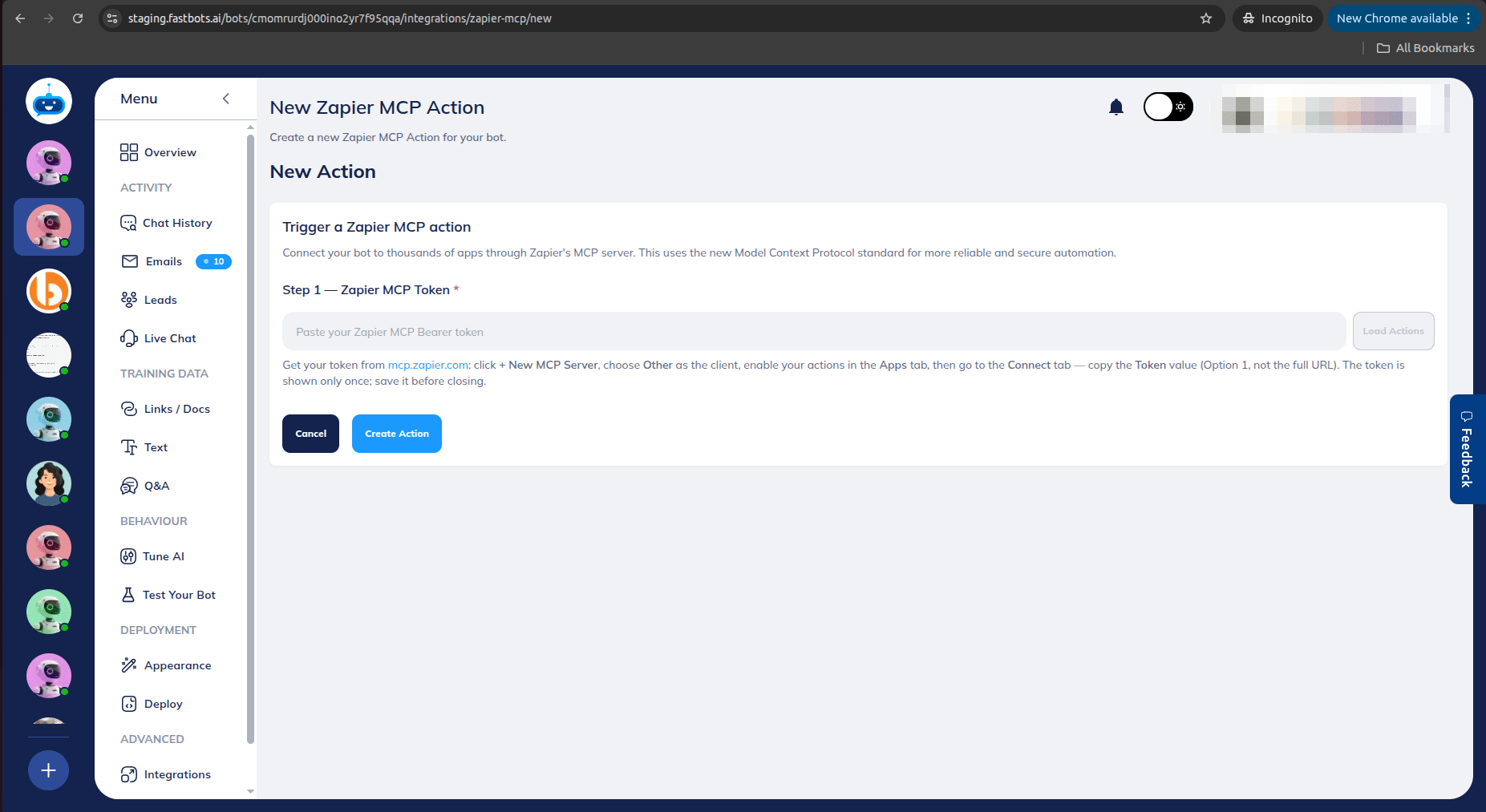
Task: Go to Leads
Action: 148,300
